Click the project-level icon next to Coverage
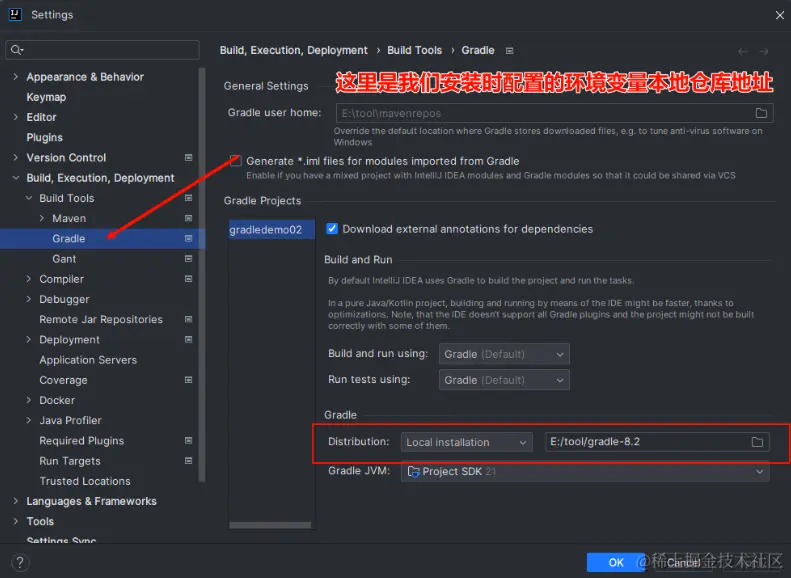The width and height of the screenshot is (791, 578). (189, 380)
